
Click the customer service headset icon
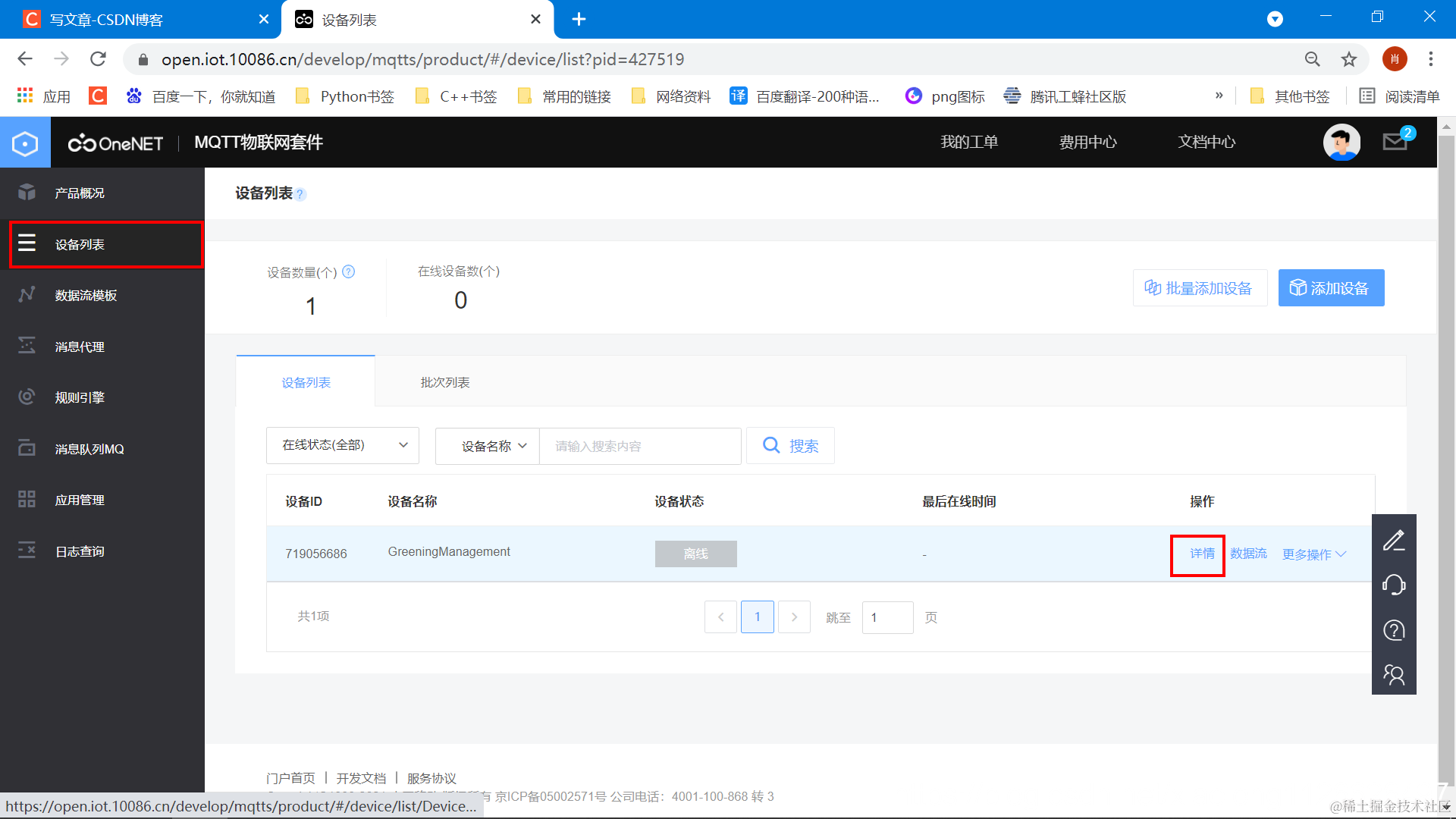click(x=1394, y=585)
